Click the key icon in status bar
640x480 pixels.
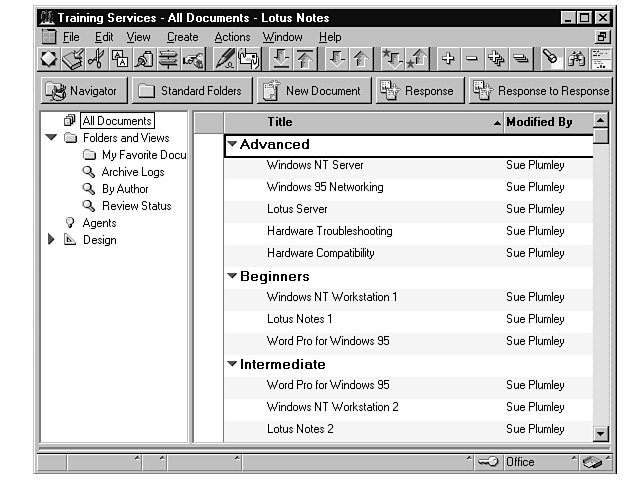pos(488,462)
